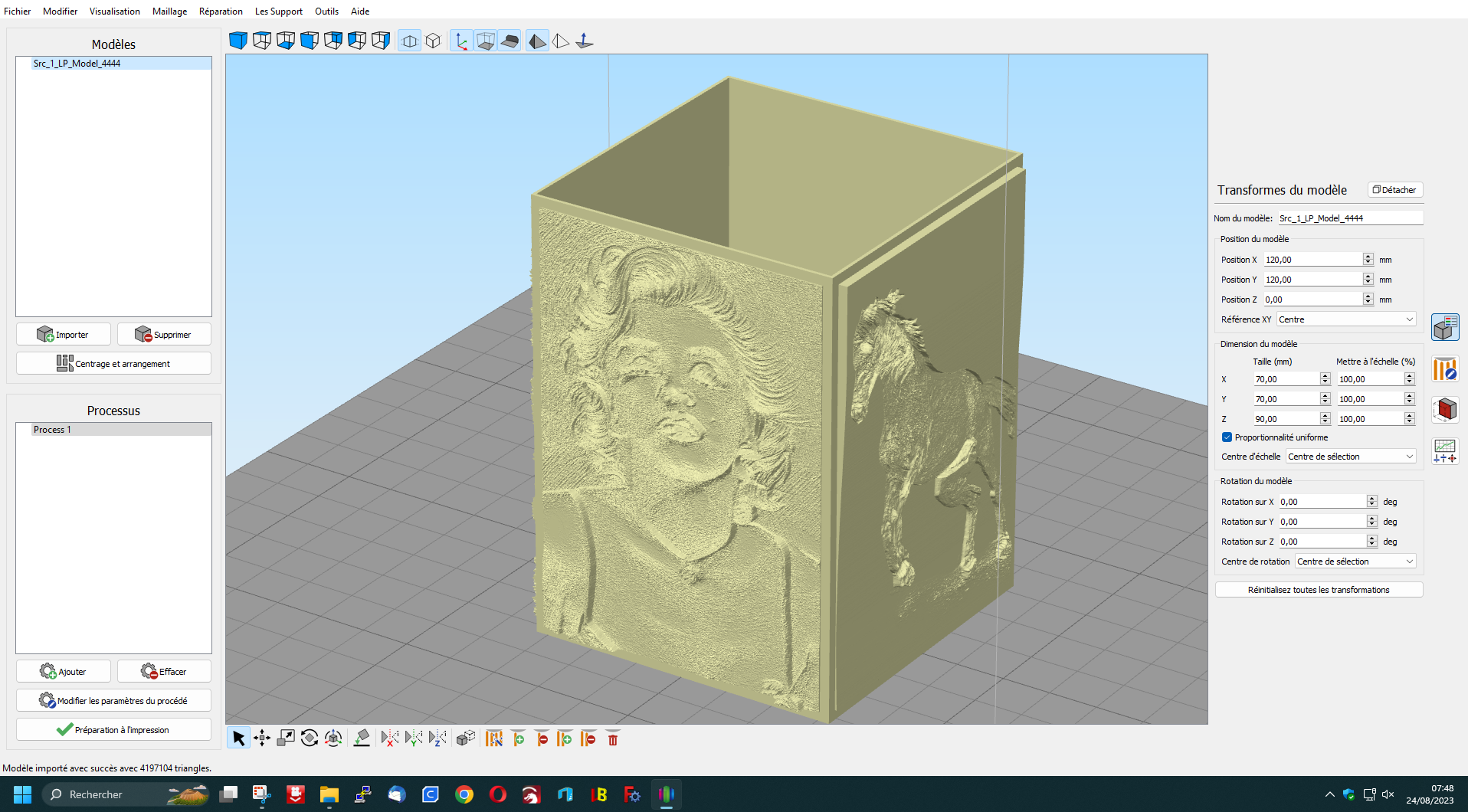This screenshot has width=1468, height=812.
Task: Click the Supprimer button
Action: [x=164, y=335]
